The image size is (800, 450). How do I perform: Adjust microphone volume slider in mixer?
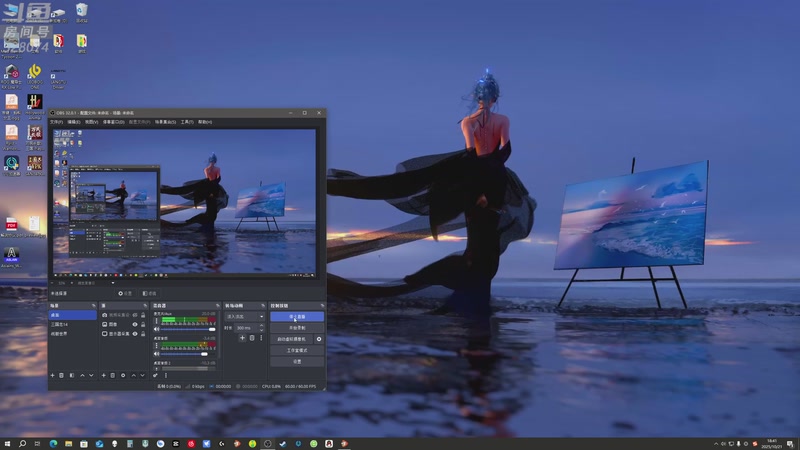[187, 329]
